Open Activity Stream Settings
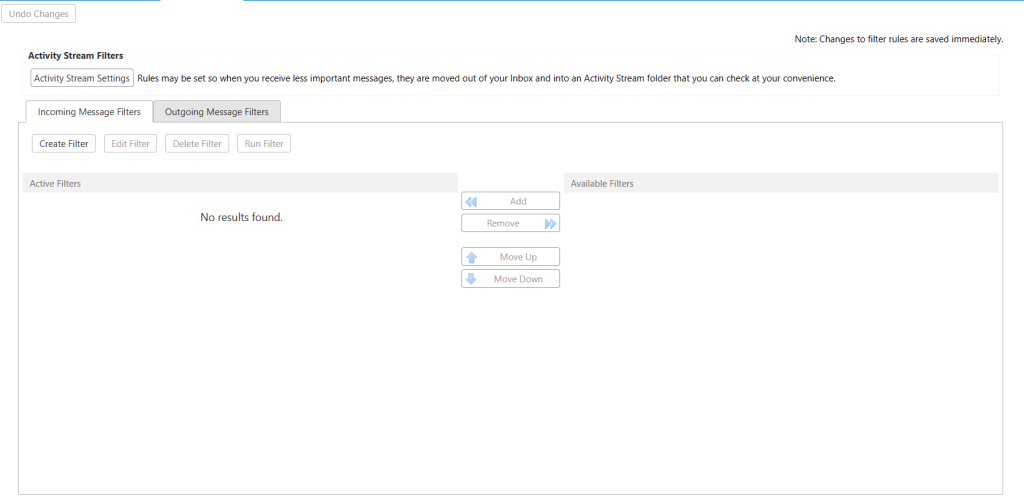 click(82, 78)
